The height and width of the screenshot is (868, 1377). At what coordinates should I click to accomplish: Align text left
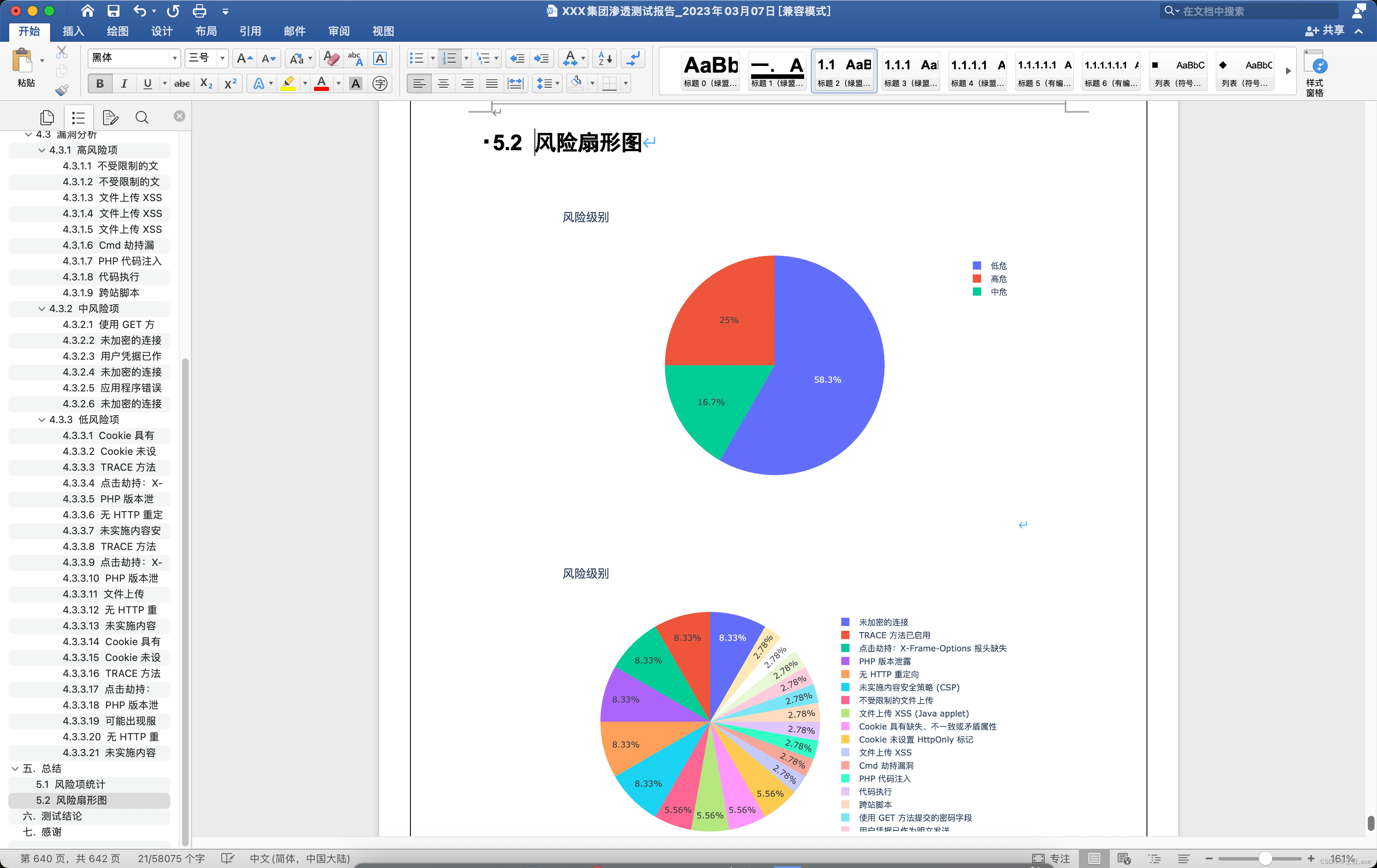(x=419, y=84)
